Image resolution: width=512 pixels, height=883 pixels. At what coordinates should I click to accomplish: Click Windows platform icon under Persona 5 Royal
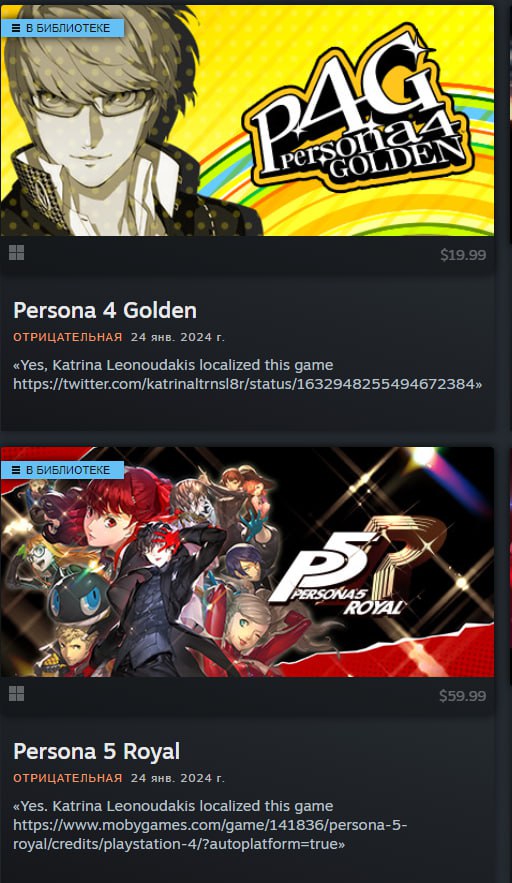coord(16,694)
